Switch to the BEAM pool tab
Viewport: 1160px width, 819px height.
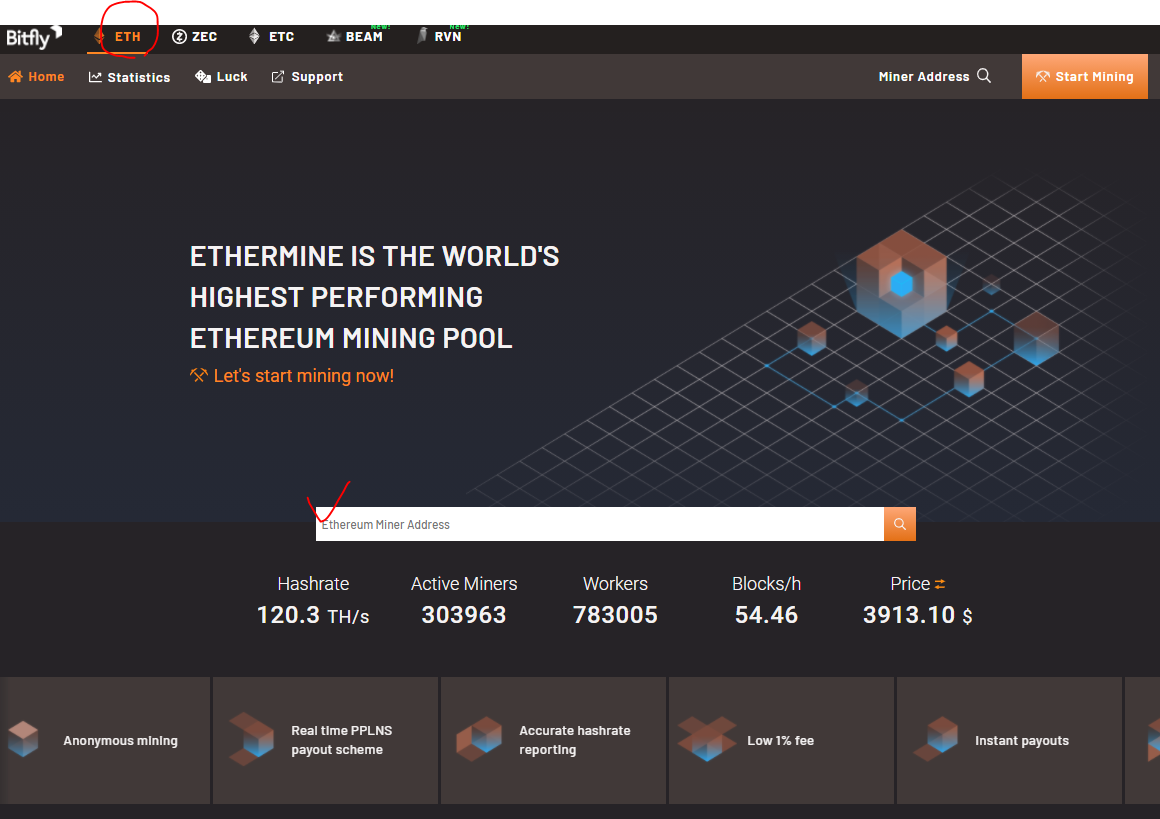[x=355, y=37]
